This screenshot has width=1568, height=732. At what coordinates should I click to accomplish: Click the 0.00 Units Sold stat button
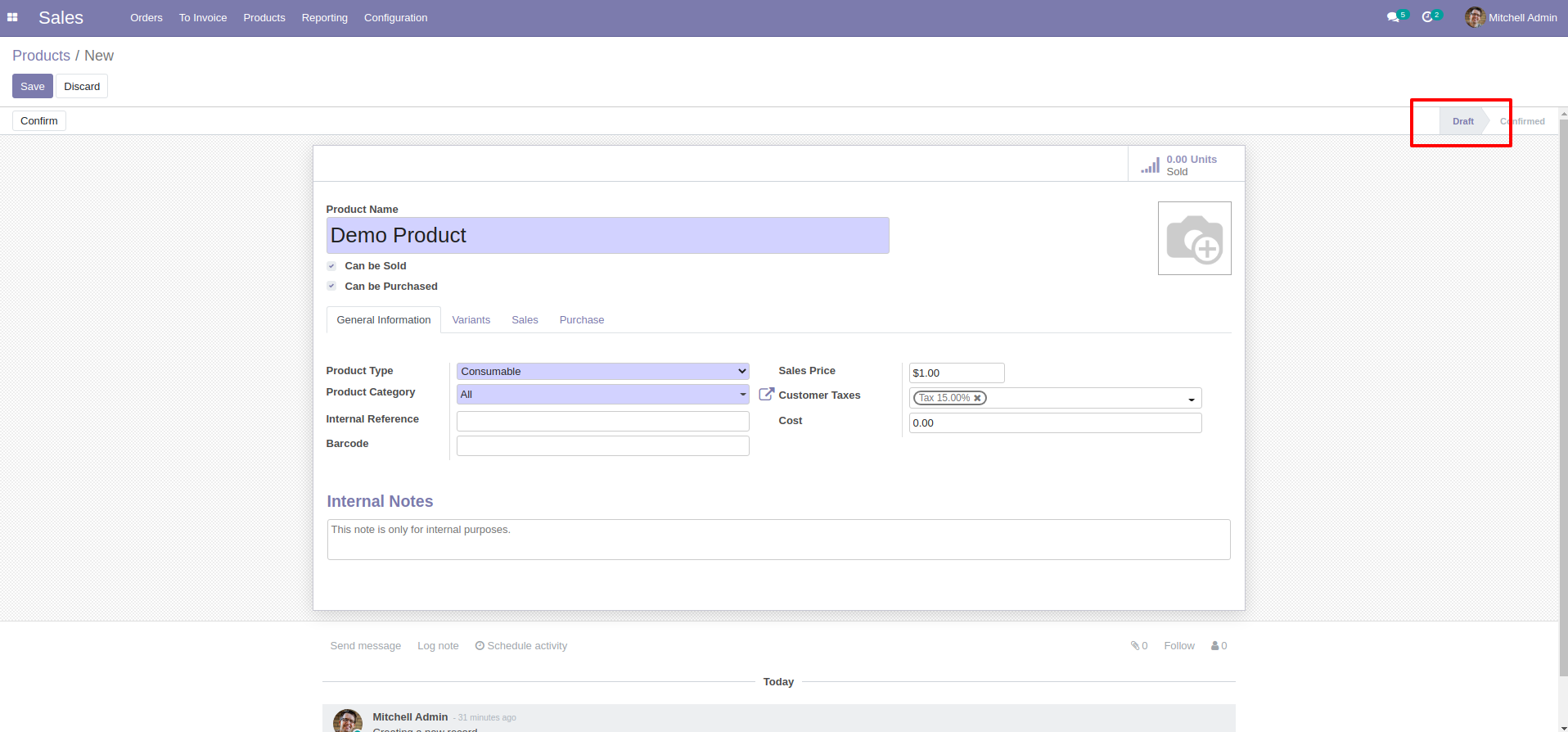point(1186,165)
